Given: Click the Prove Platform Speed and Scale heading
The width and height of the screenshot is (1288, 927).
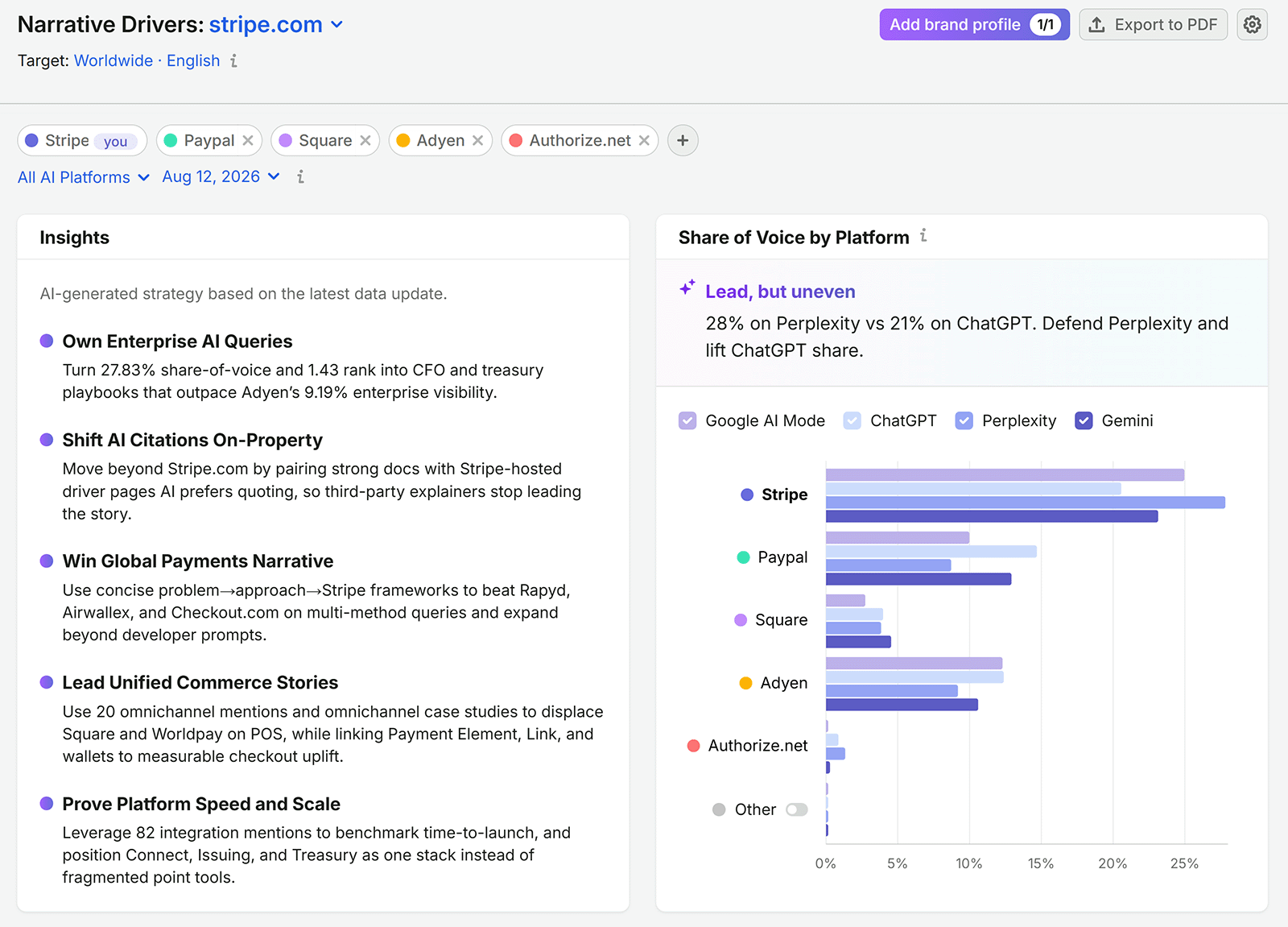Looking at the screenshot, I should click(x=201, y=804).
